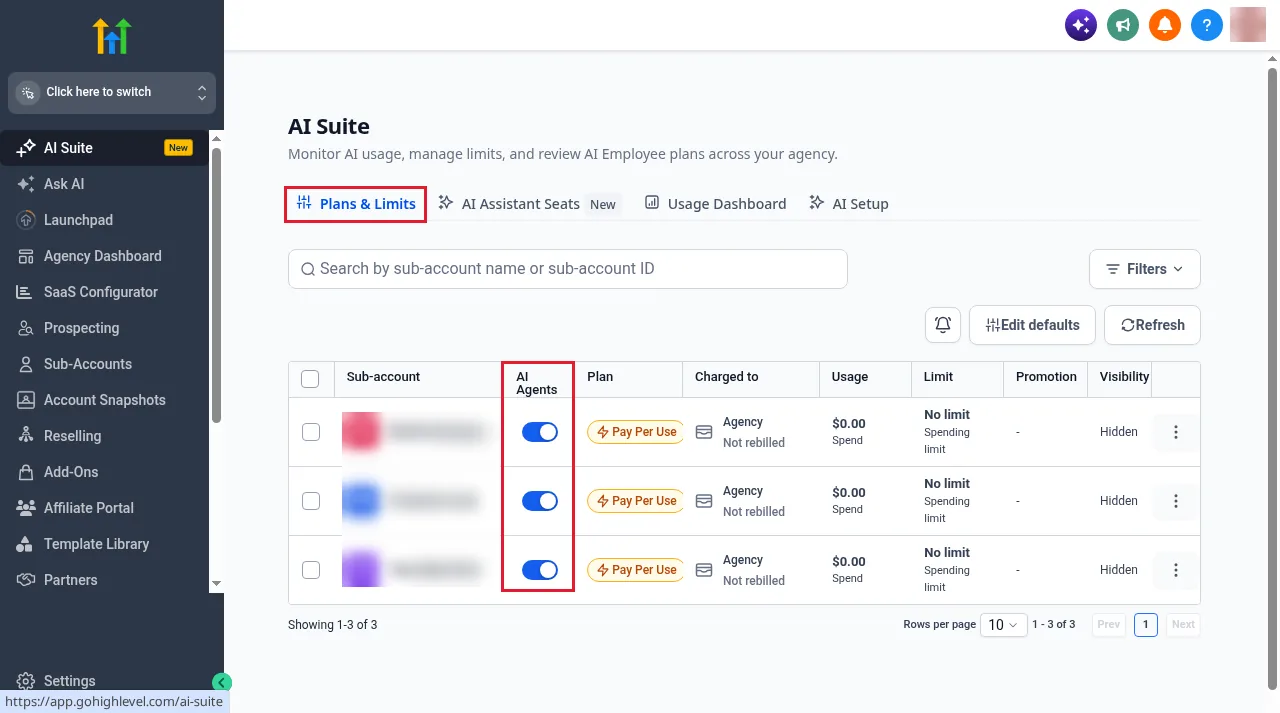
Task: Click the Usage column header
Action: point(850,377)
